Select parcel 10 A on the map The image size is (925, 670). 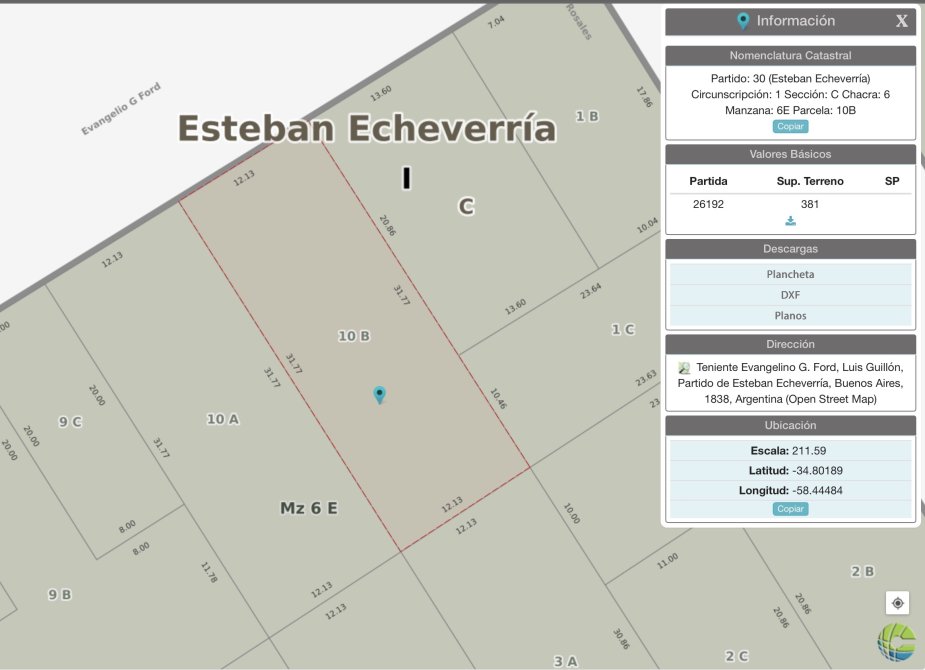coord(222,420)
